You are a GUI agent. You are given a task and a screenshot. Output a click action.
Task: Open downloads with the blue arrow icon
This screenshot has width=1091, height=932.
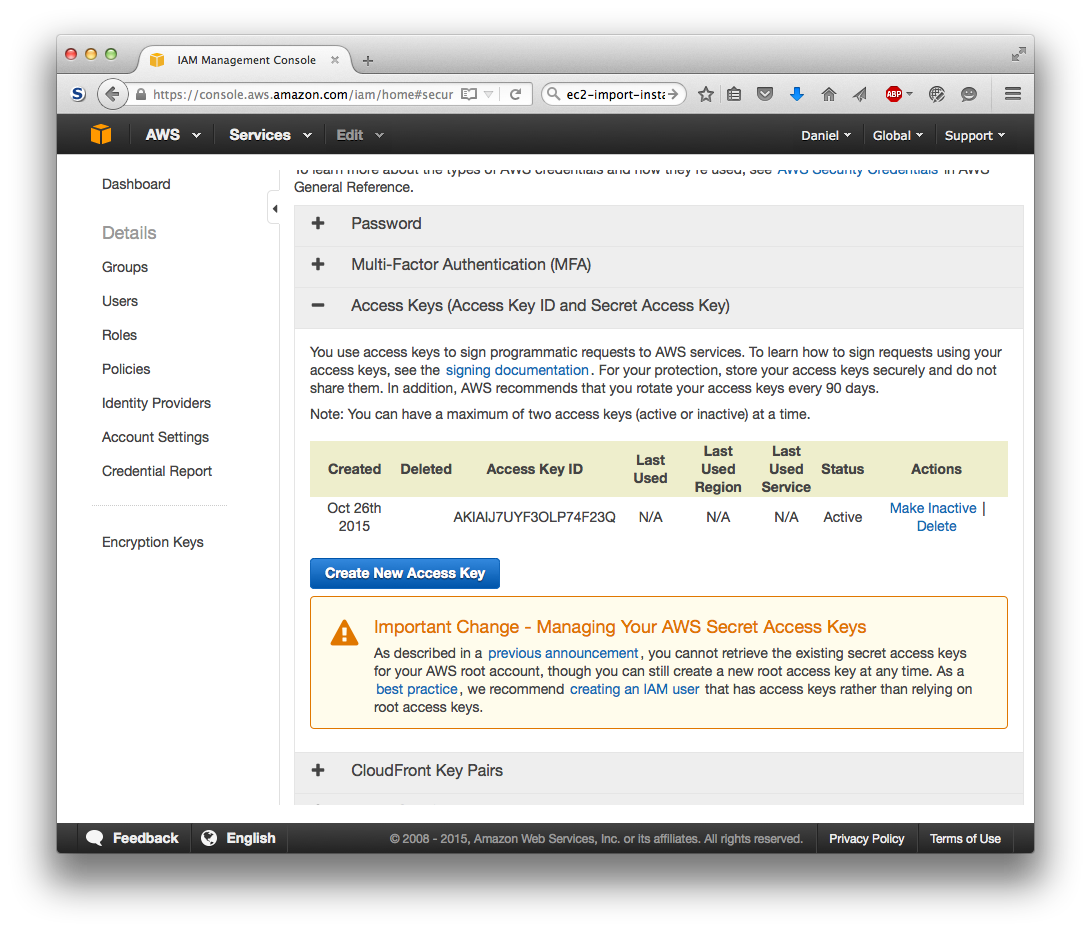coord(797,94)
